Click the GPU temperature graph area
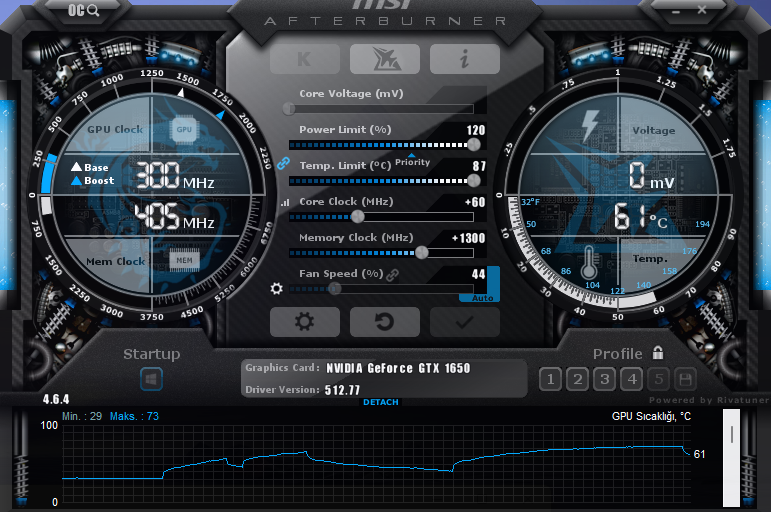The width and height of the screenshot is (771, 512). [x=376, y=465]
